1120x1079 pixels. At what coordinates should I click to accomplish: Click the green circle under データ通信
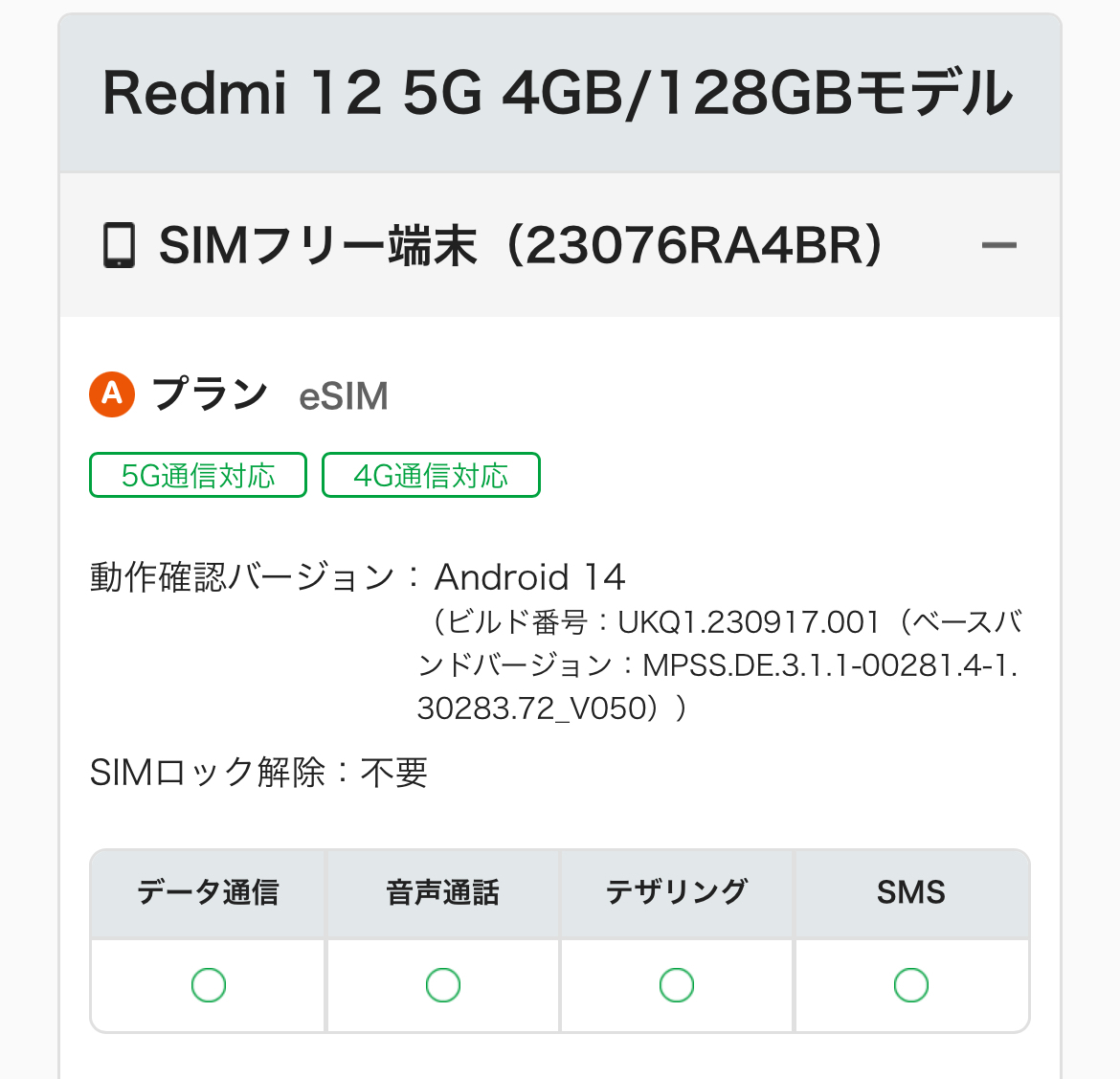pos(209,985)
